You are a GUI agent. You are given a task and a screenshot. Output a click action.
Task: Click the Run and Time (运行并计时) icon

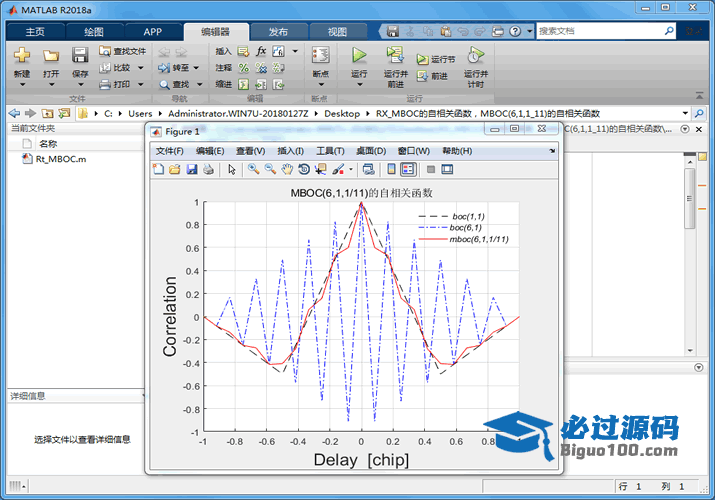(475, 56)
